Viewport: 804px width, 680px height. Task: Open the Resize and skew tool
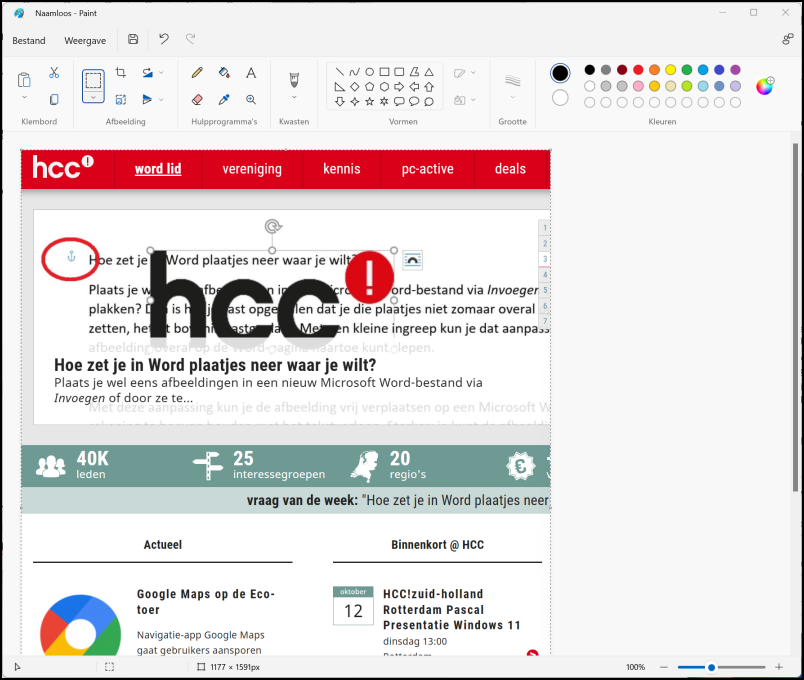[x=121, y=99]
